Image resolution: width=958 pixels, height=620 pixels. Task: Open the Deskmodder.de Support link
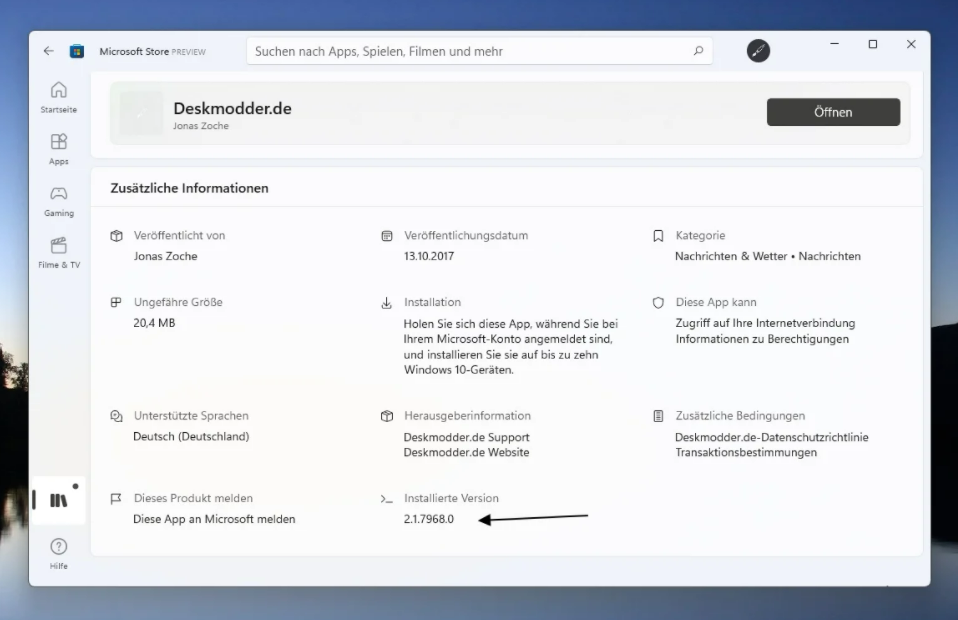pos(466,437)
